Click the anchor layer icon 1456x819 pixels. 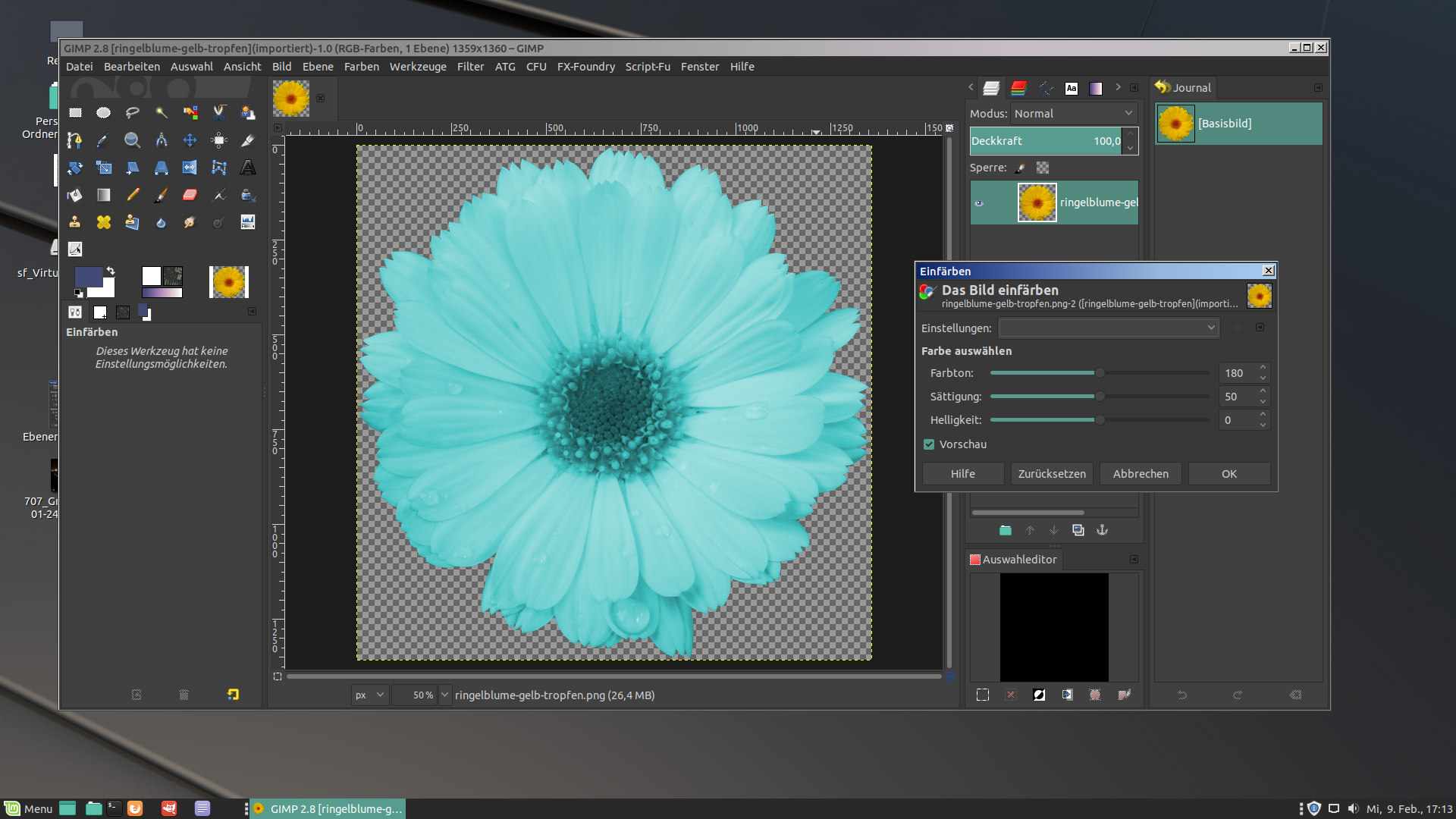tap(1103, 530)
